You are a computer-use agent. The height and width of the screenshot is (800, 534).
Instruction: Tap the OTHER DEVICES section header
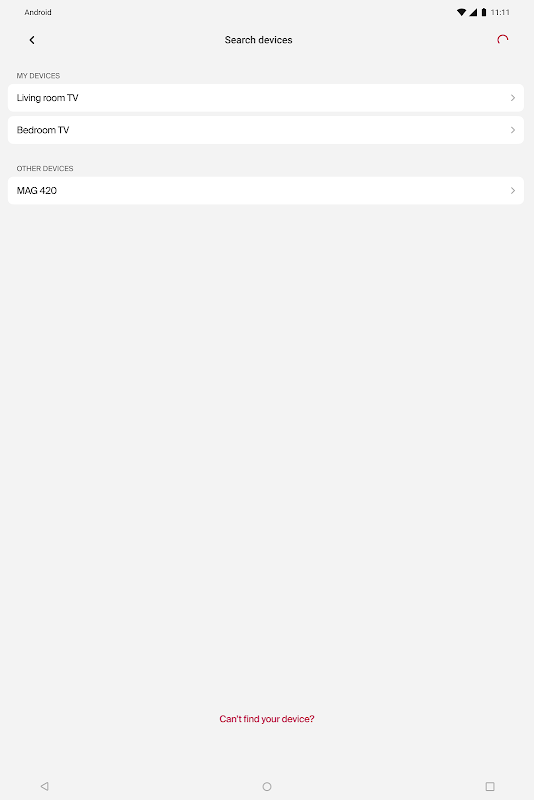click(x=45, y=168)
